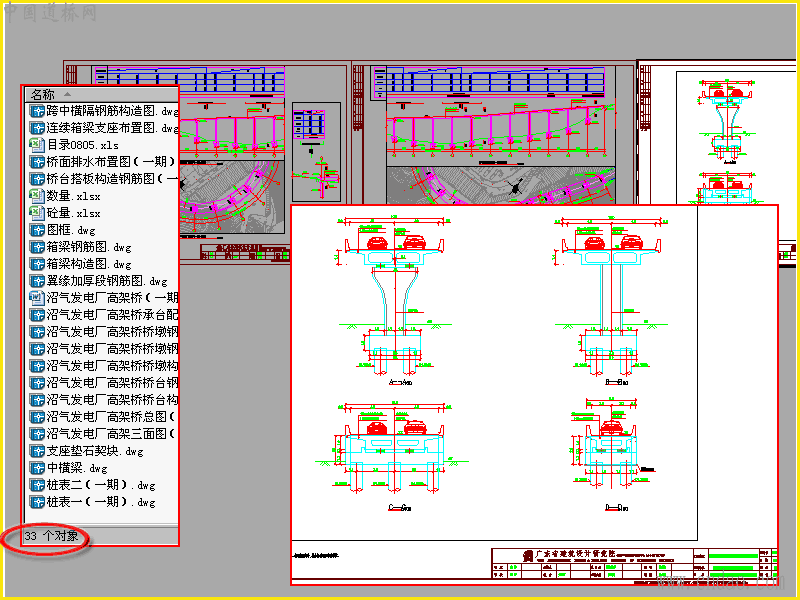Select the 中横梁.dwg file icon
The width and height of the screenshot is (800, 600).
click(x=37, y=468)
